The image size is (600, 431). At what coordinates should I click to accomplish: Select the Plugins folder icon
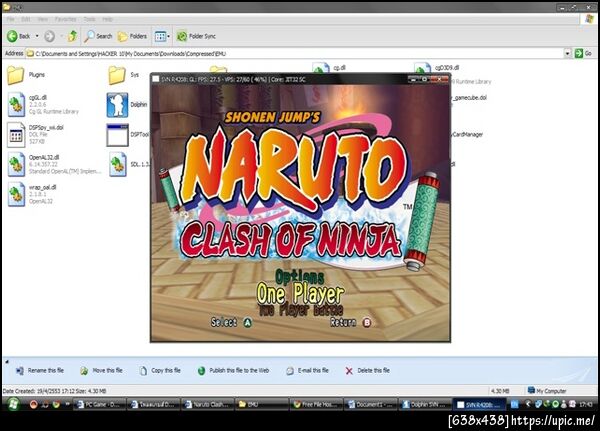pos(16,75)
